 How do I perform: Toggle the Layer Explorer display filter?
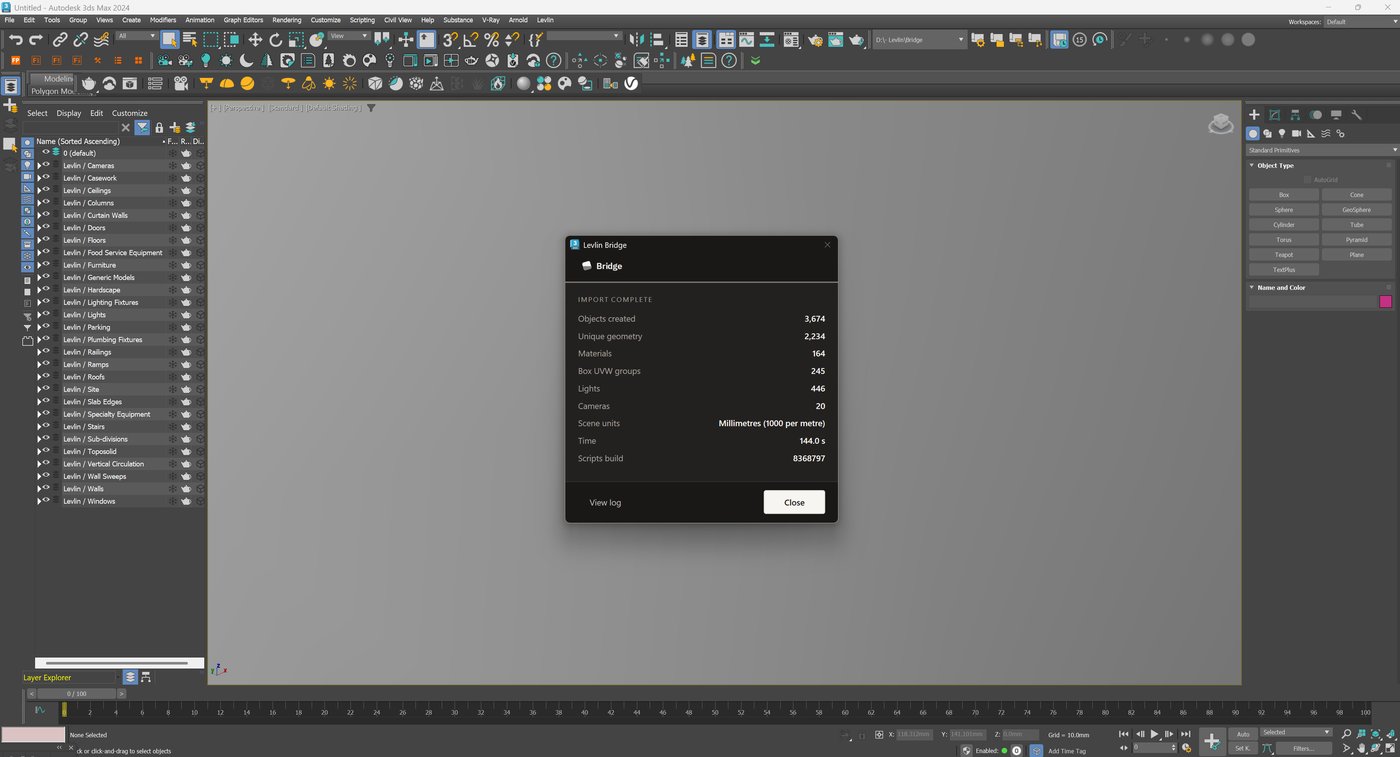point(142,128)
